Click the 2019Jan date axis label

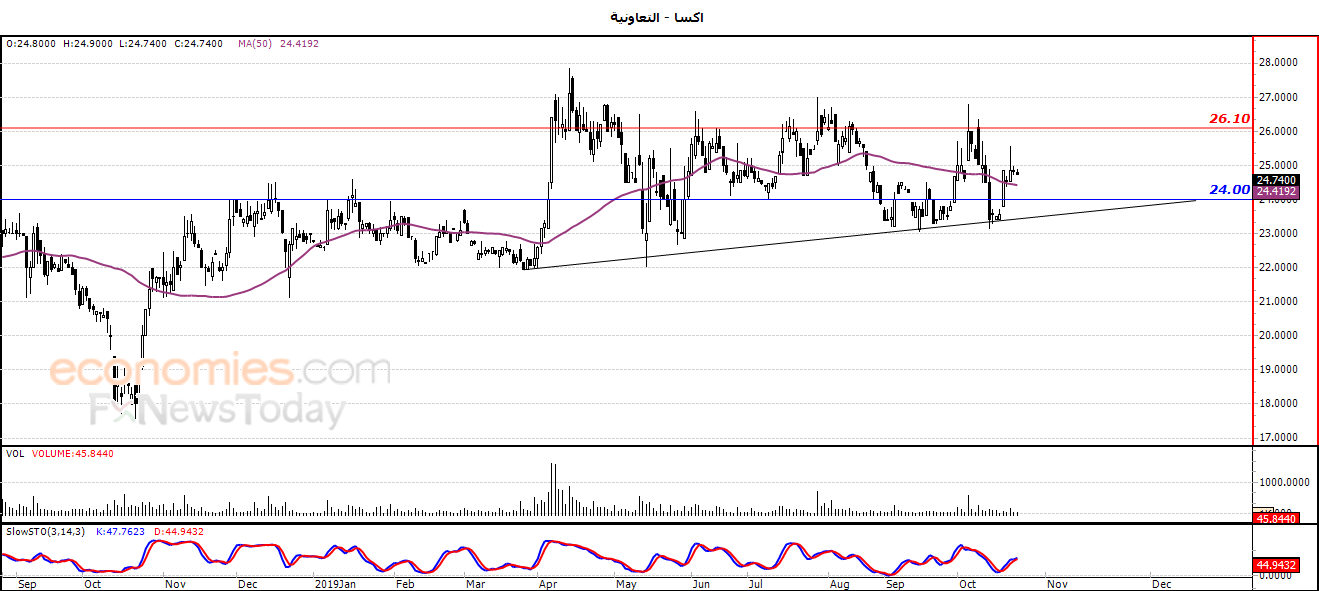click(335, 583)
